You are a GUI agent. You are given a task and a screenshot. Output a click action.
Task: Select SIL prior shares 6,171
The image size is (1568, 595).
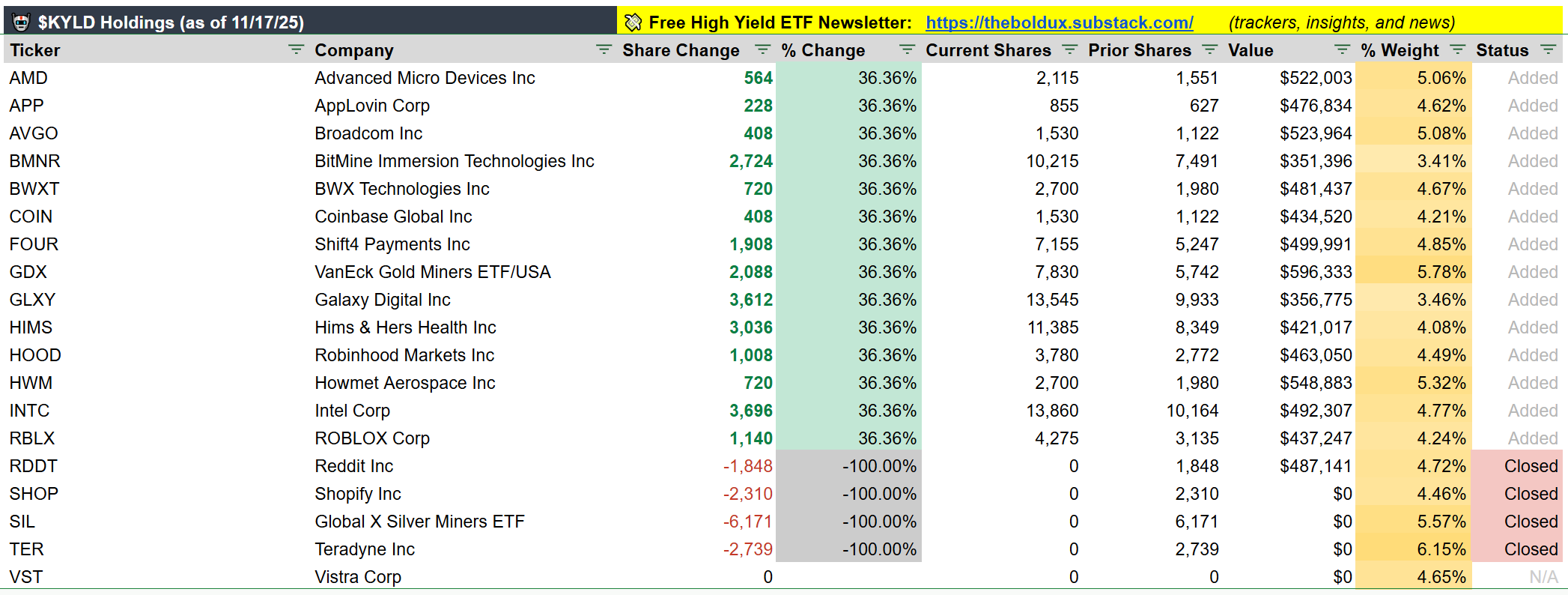click(x=1153, y=522)
